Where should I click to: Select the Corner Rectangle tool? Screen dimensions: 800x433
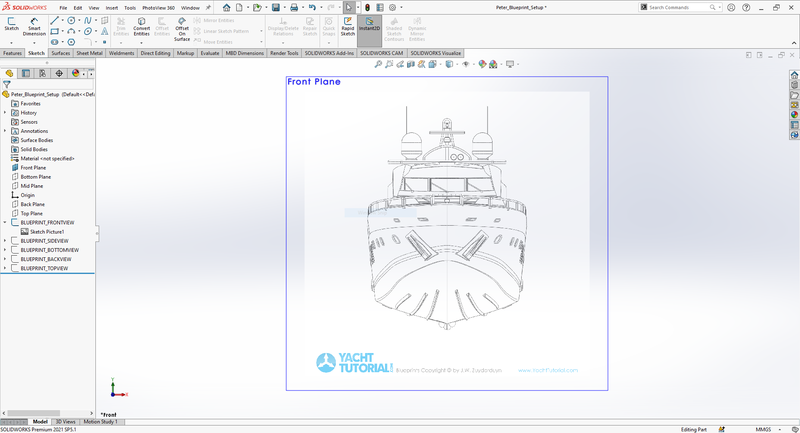pyautogui.click(x=54, y=32)
